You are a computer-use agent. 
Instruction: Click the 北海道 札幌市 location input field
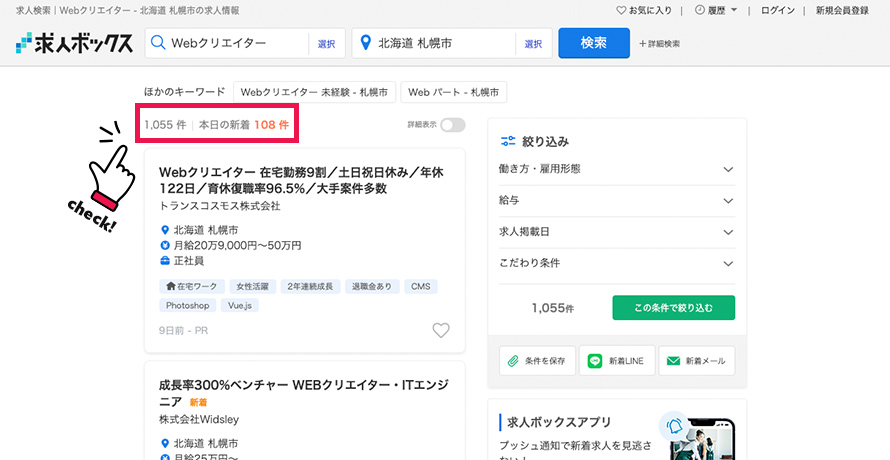[434, 43]
